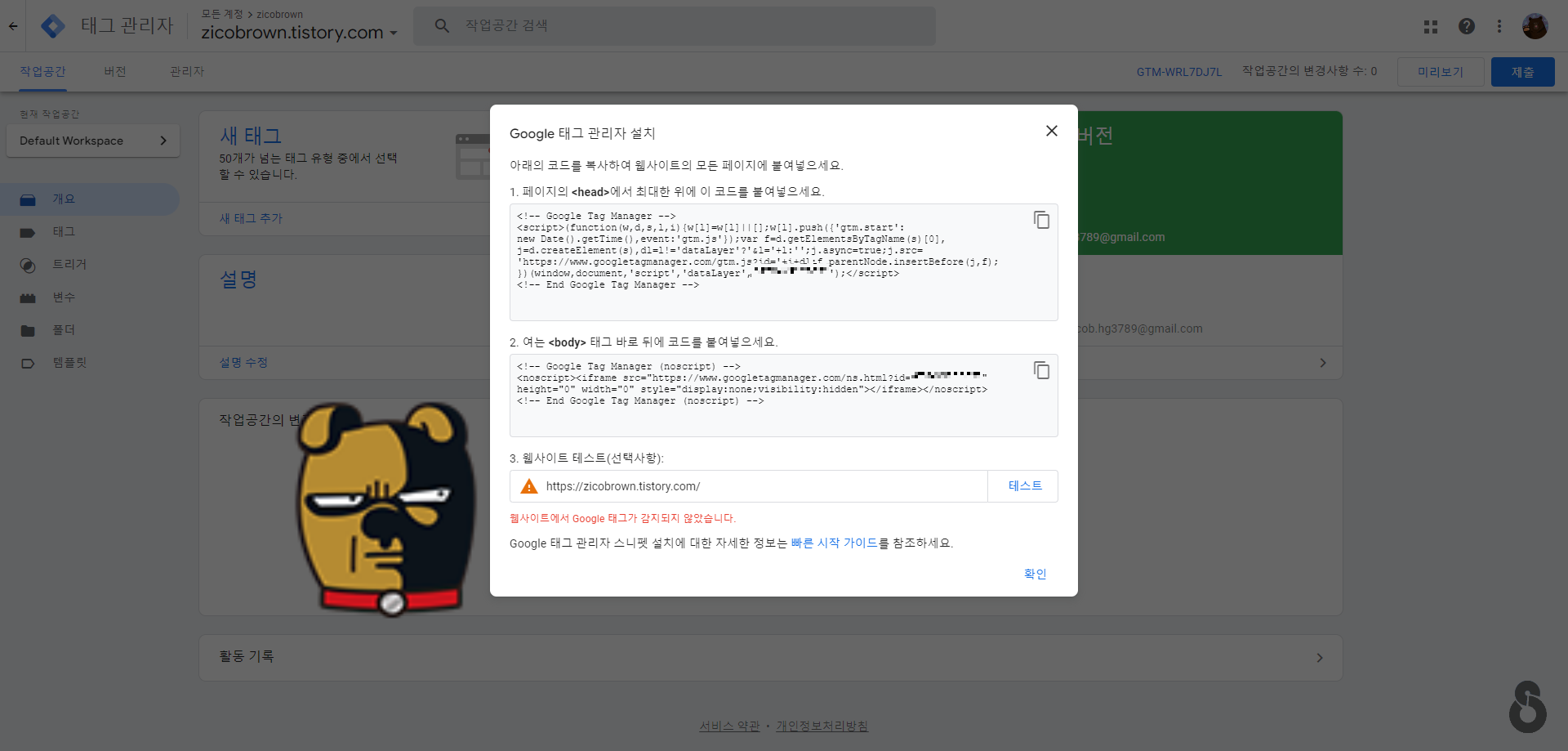Click 확인 to confirm the dialog

pyautogui.click(x=1035, y=574)
